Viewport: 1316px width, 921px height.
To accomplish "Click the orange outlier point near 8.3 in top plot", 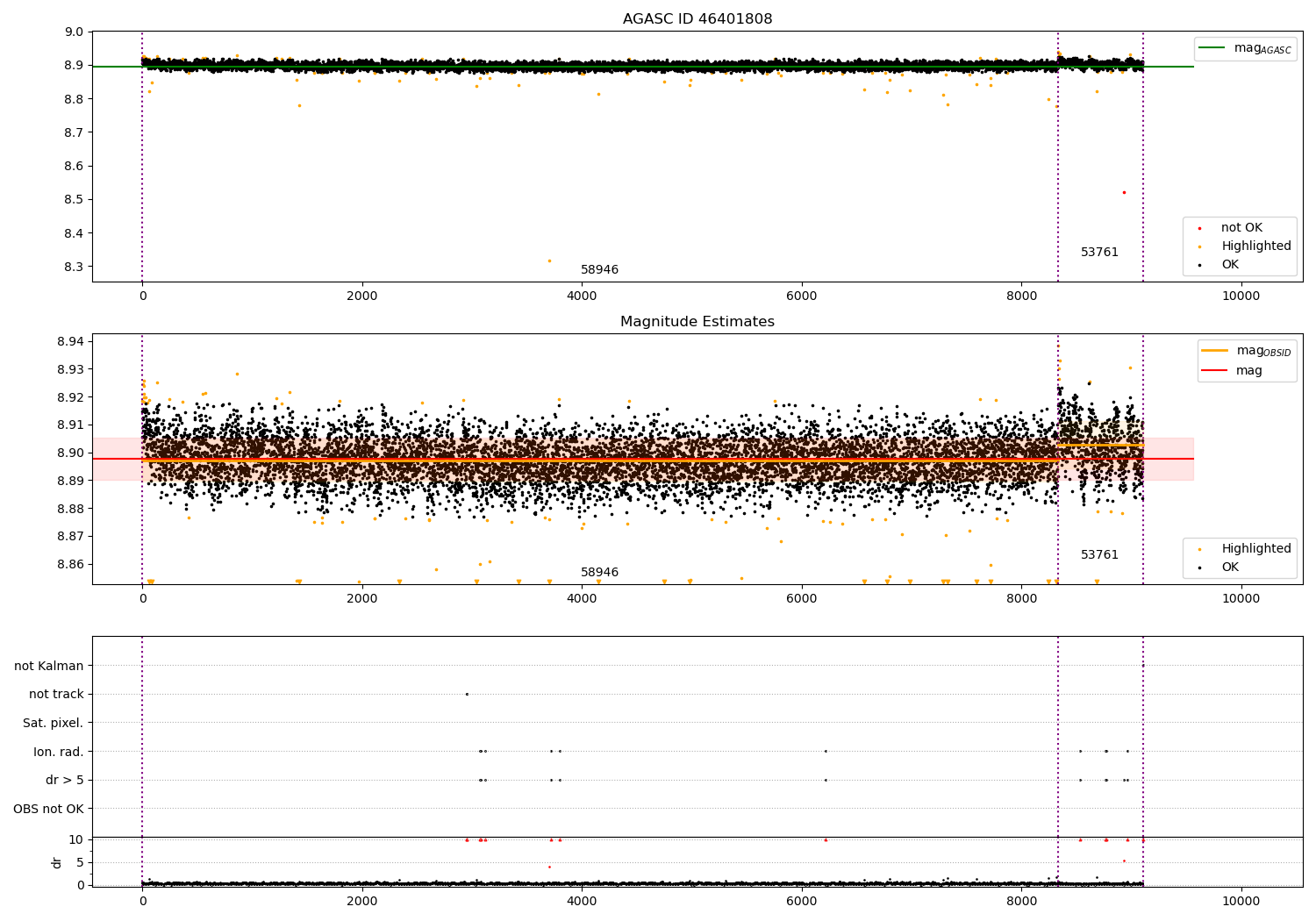I will (x=549, y=261).
